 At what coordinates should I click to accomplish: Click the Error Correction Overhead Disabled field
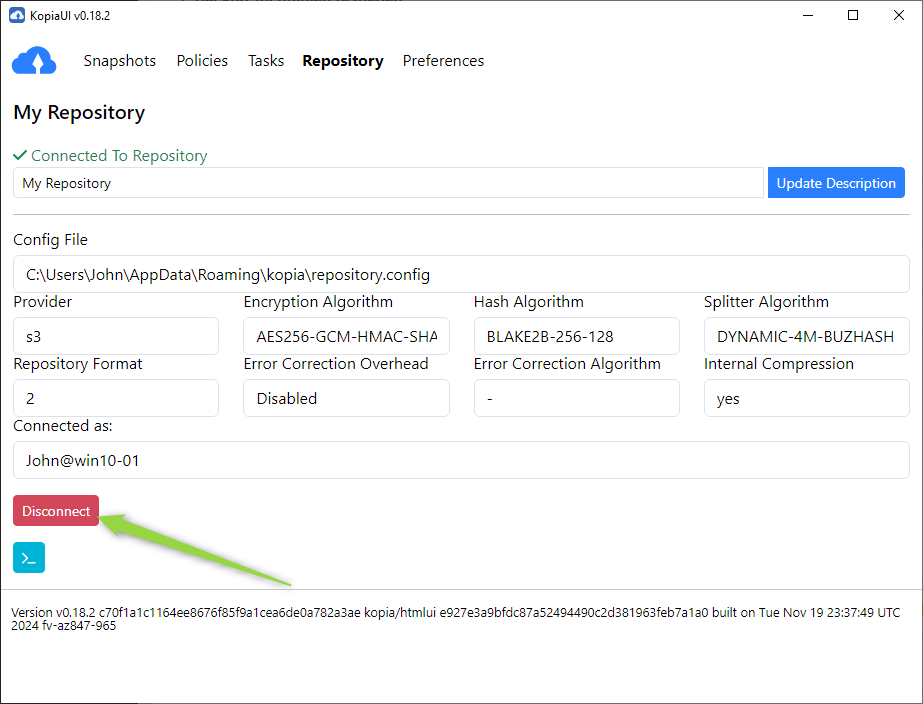point(346,399)
